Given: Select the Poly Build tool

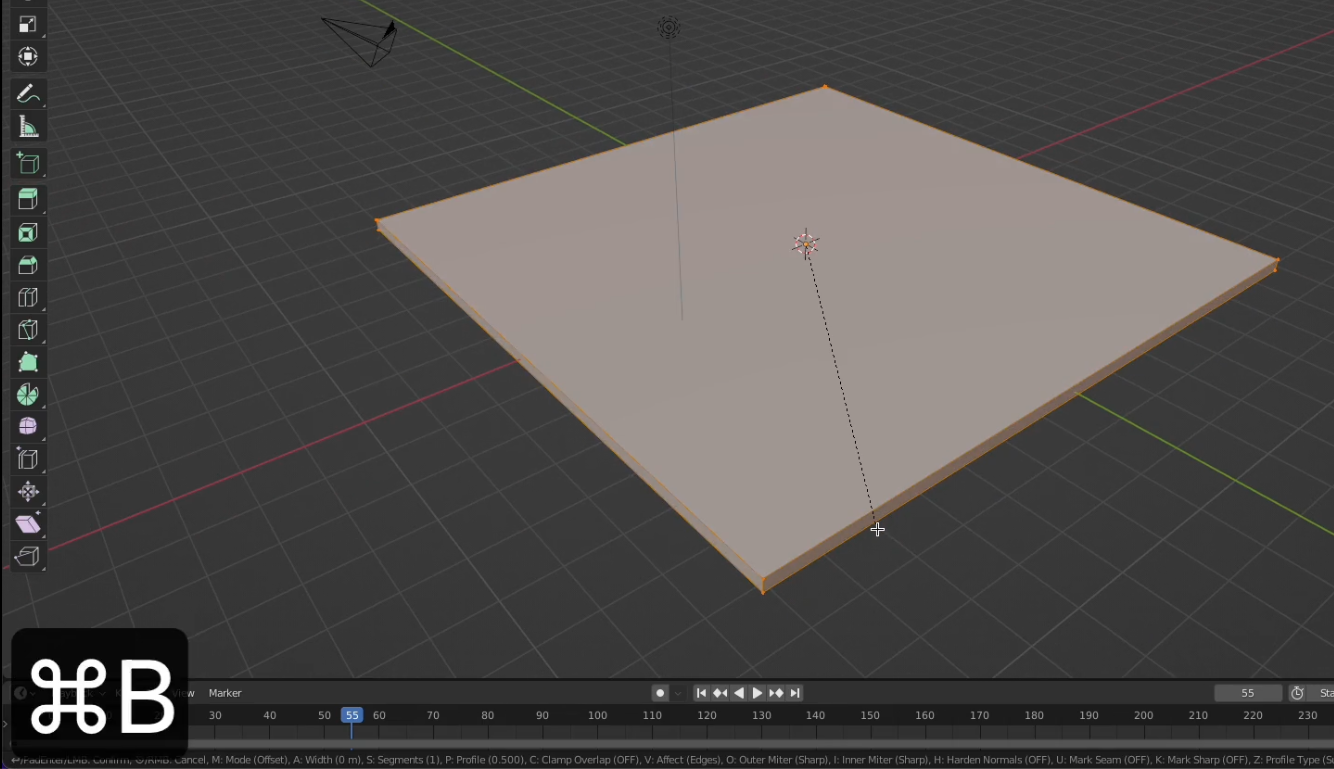Looking at the screenshot, I should coord(28,362).
